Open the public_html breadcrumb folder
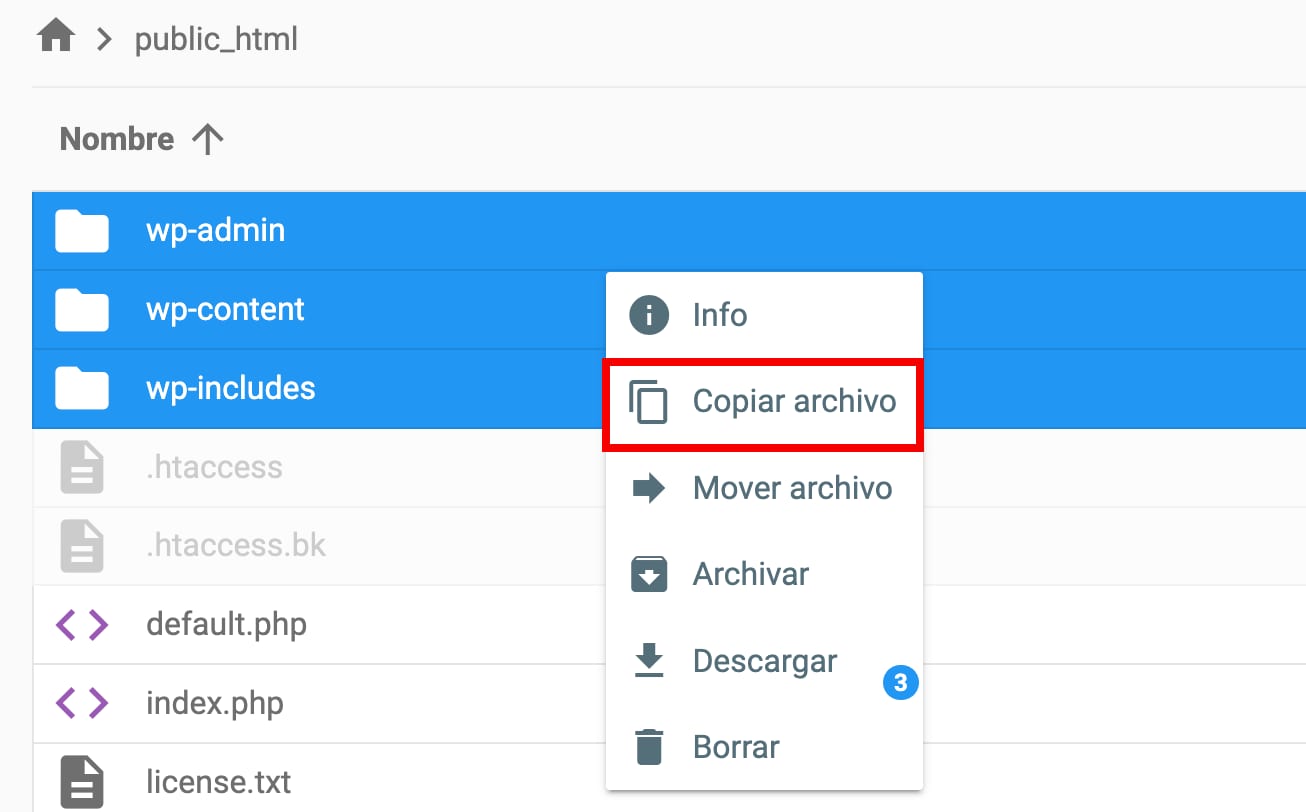The width and height of the screenshot is (1306, 812). pos(216,40)
